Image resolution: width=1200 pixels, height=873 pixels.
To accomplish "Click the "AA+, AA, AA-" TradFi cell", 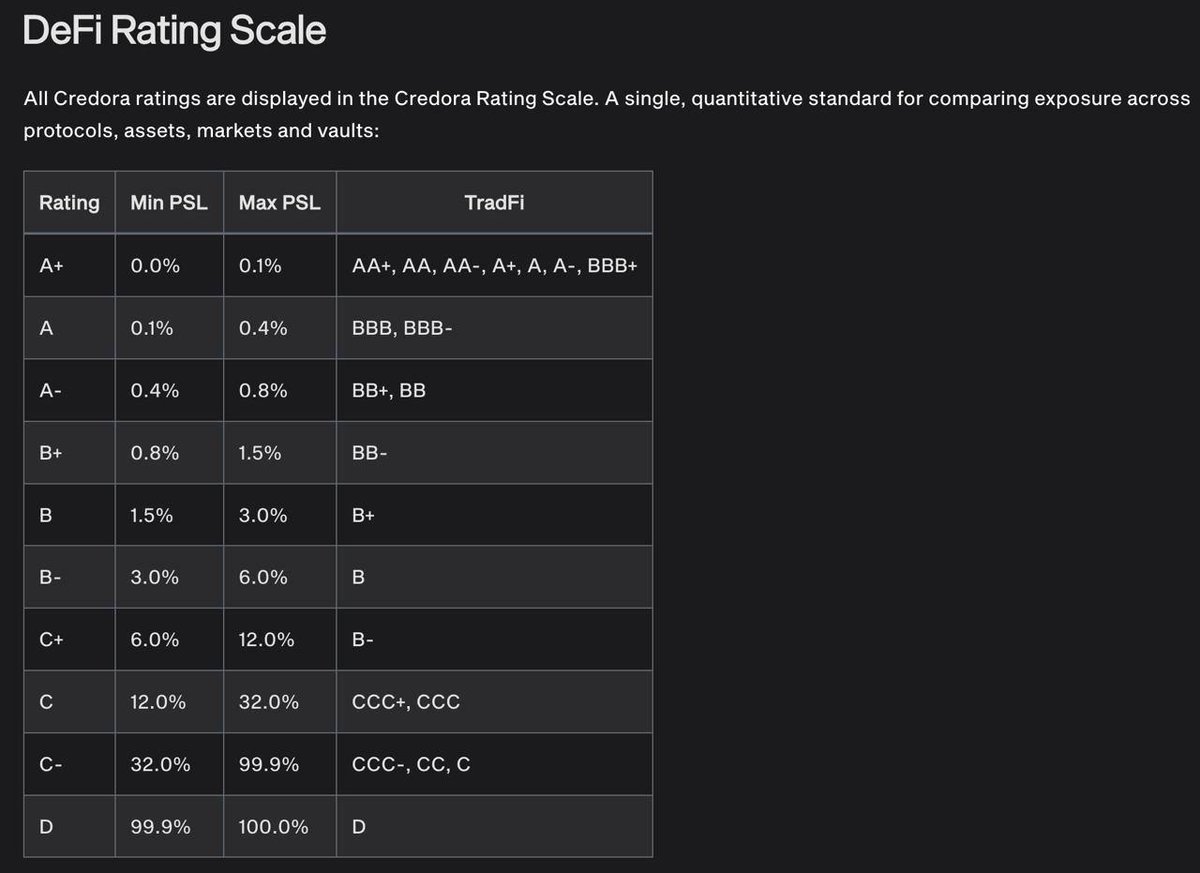I will [x=495, y=267].
